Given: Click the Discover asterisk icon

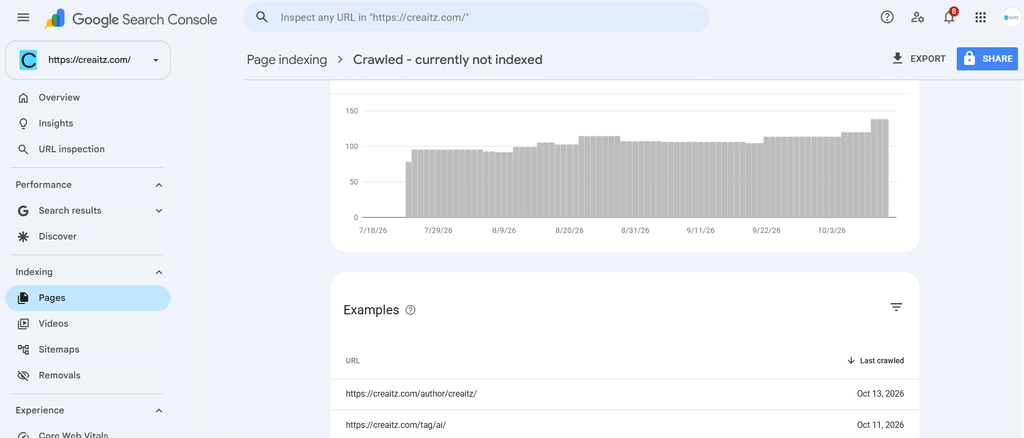Looking at the screenshot, I should pos(24,236).
